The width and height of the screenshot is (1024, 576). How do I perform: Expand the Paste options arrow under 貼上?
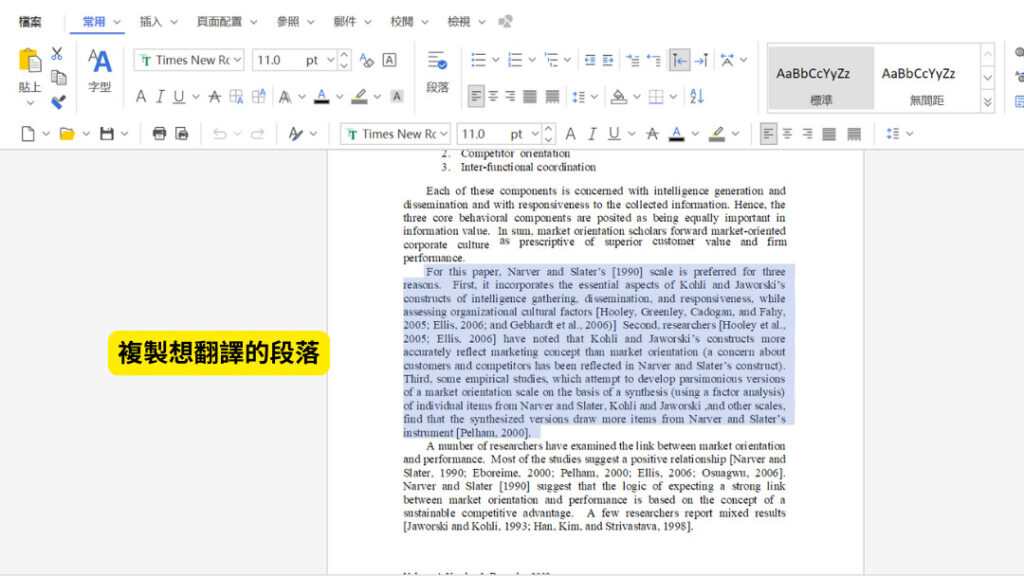click(30, 103)
